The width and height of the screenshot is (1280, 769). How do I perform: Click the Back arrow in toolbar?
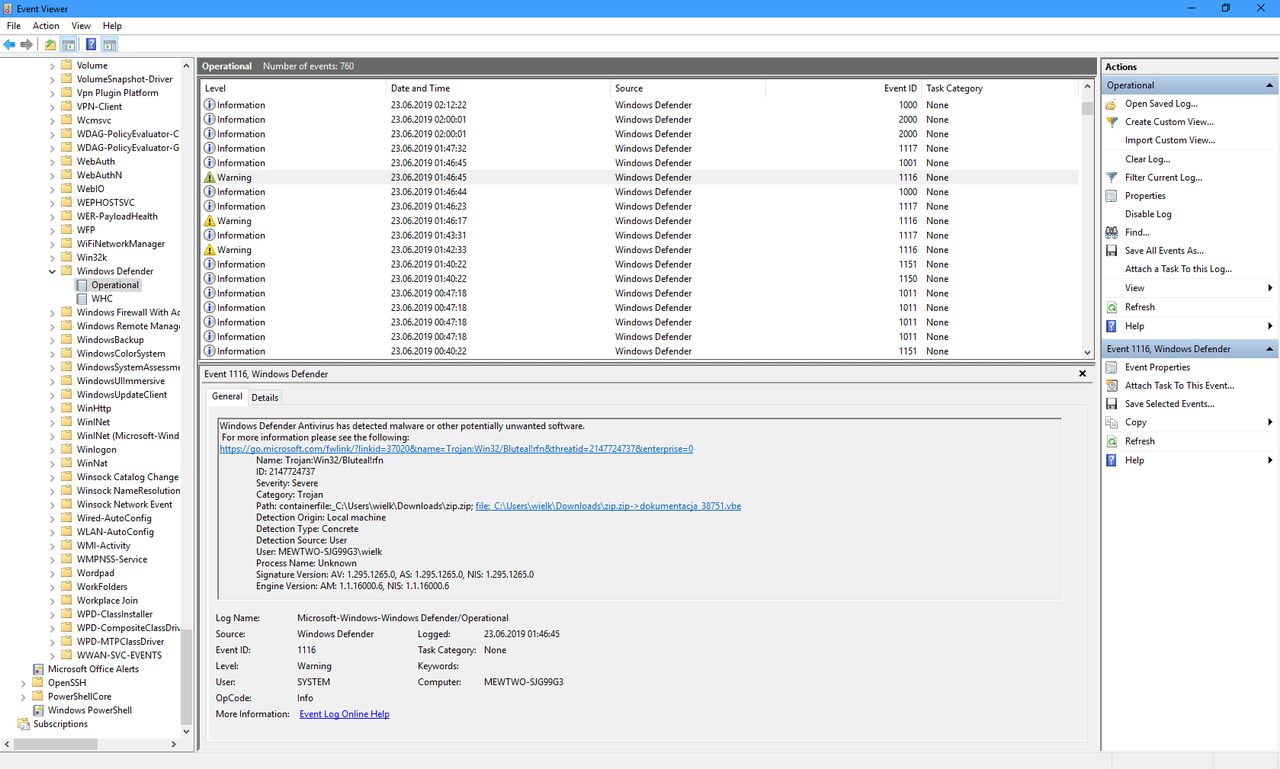(x=10, y=45)
